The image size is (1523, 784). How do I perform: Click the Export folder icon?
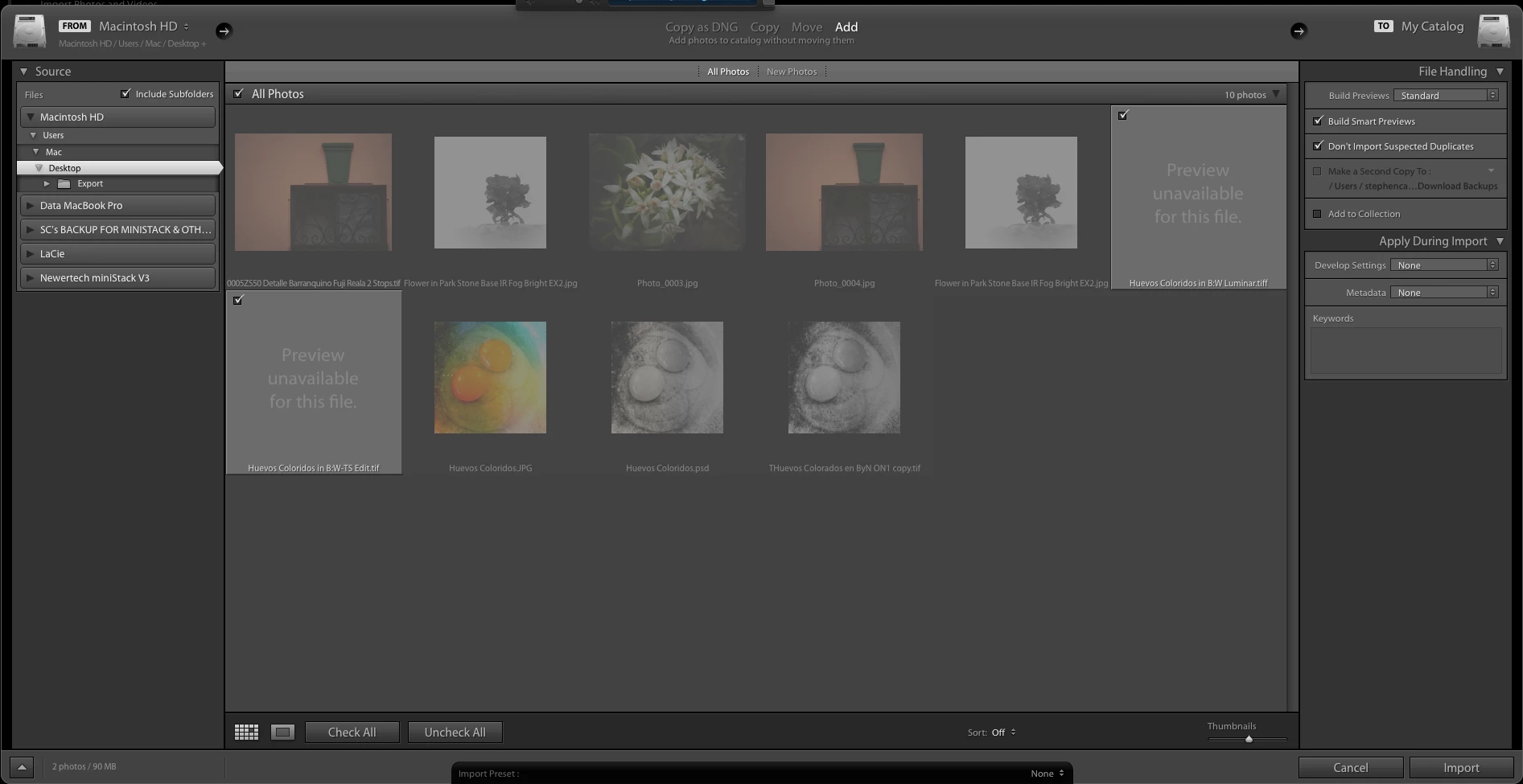[64, 183]
